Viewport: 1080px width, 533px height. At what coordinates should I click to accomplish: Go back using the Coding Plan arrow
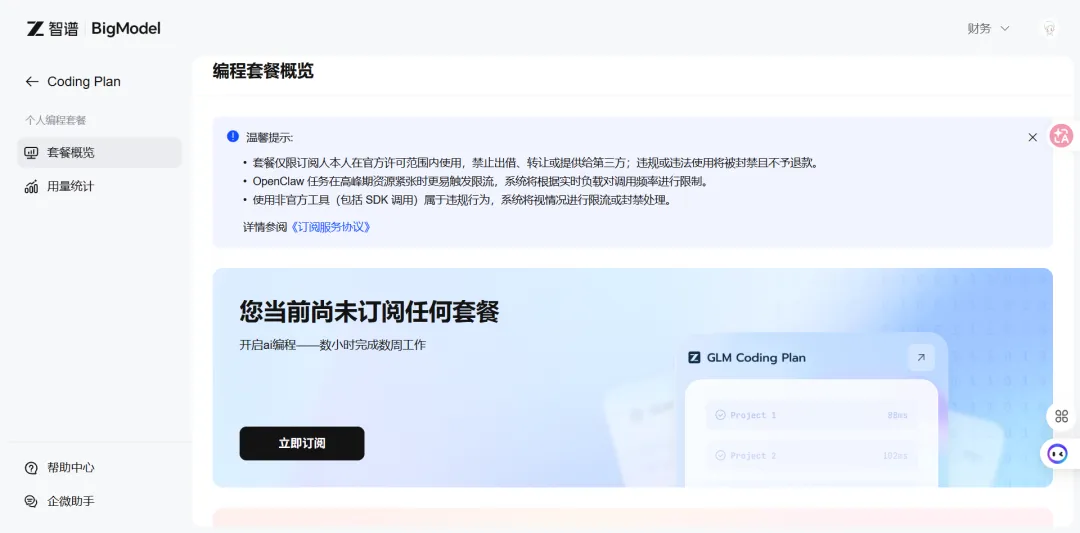pyautogui.click(x=32, y=81)
